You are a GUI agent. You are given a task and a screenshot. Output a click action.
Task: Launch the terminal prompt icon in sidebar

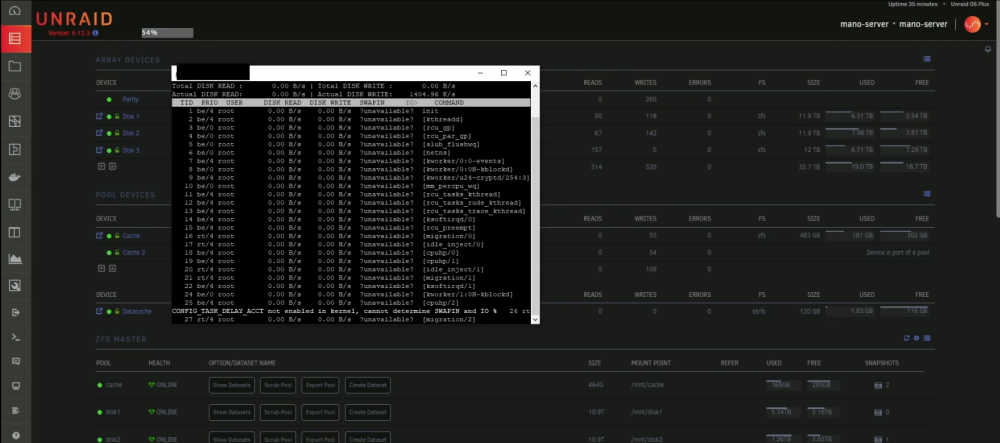pyautogui.click(x=15, y=337)
